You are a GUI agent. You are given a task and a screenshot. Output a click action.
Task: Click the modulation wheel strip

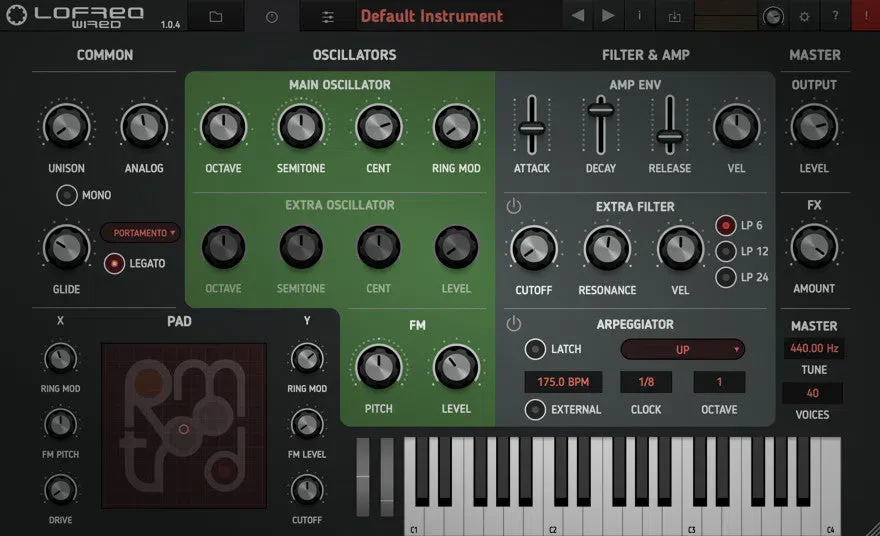pyautogui.click(x=387, y=477)
